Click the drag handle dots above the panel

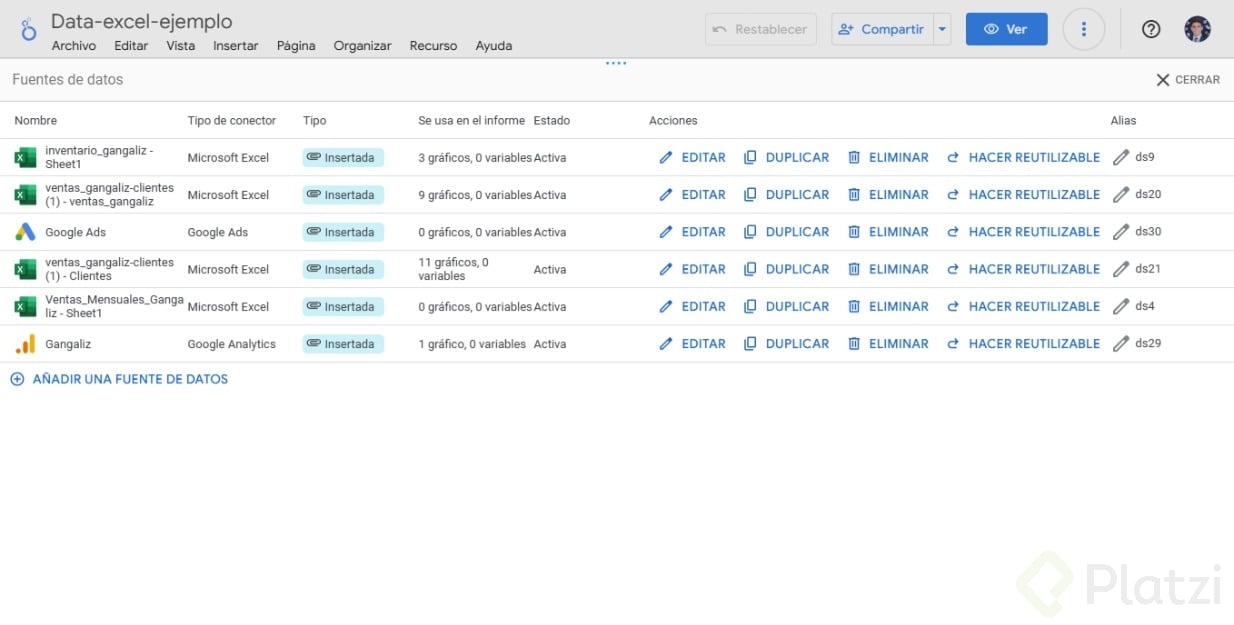click(x=616, y=63)
